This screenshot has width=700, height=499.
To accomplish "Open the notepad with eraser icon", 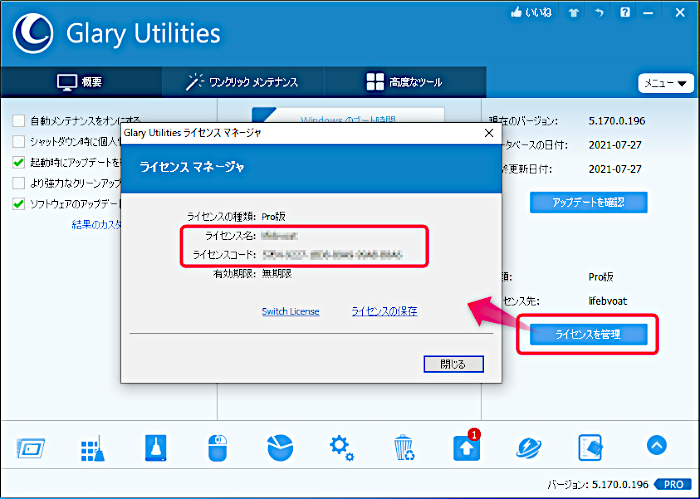I will tap(590, 448).
